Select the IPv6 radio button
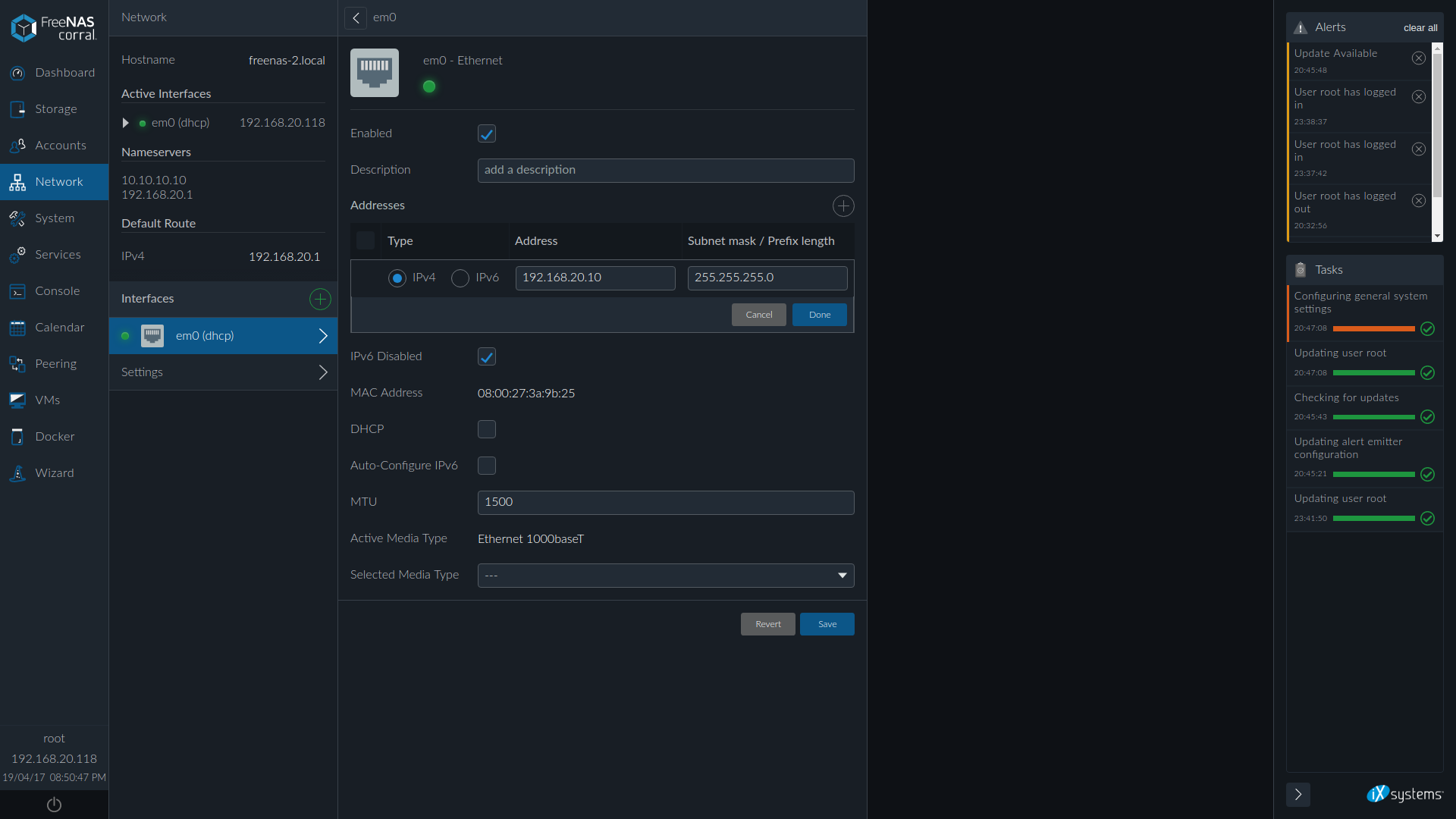The image size is (1456, 819). click(x=460, y=278)
